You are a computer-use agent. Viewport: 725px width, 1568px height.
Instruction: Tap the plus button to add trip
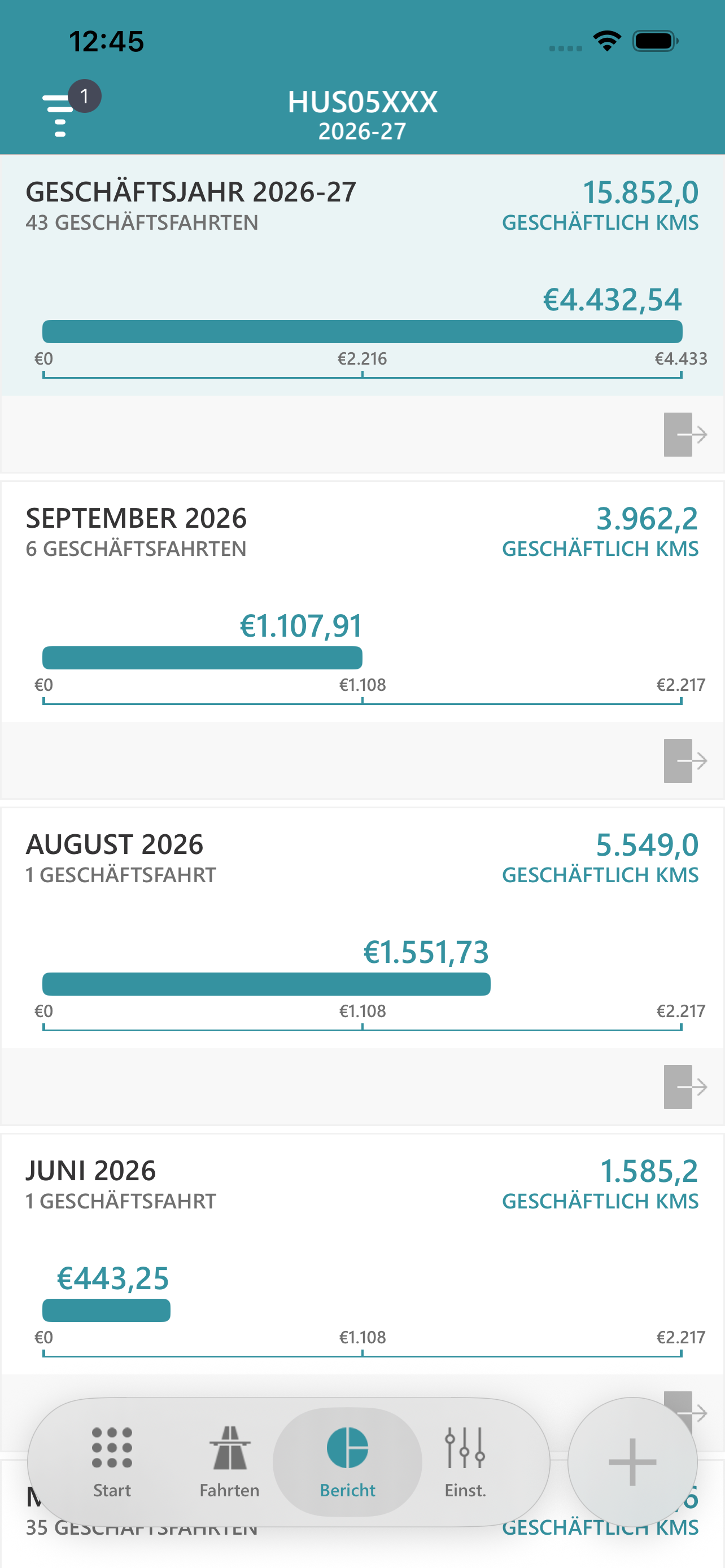pyautogui.click(x=632, y=1462)
